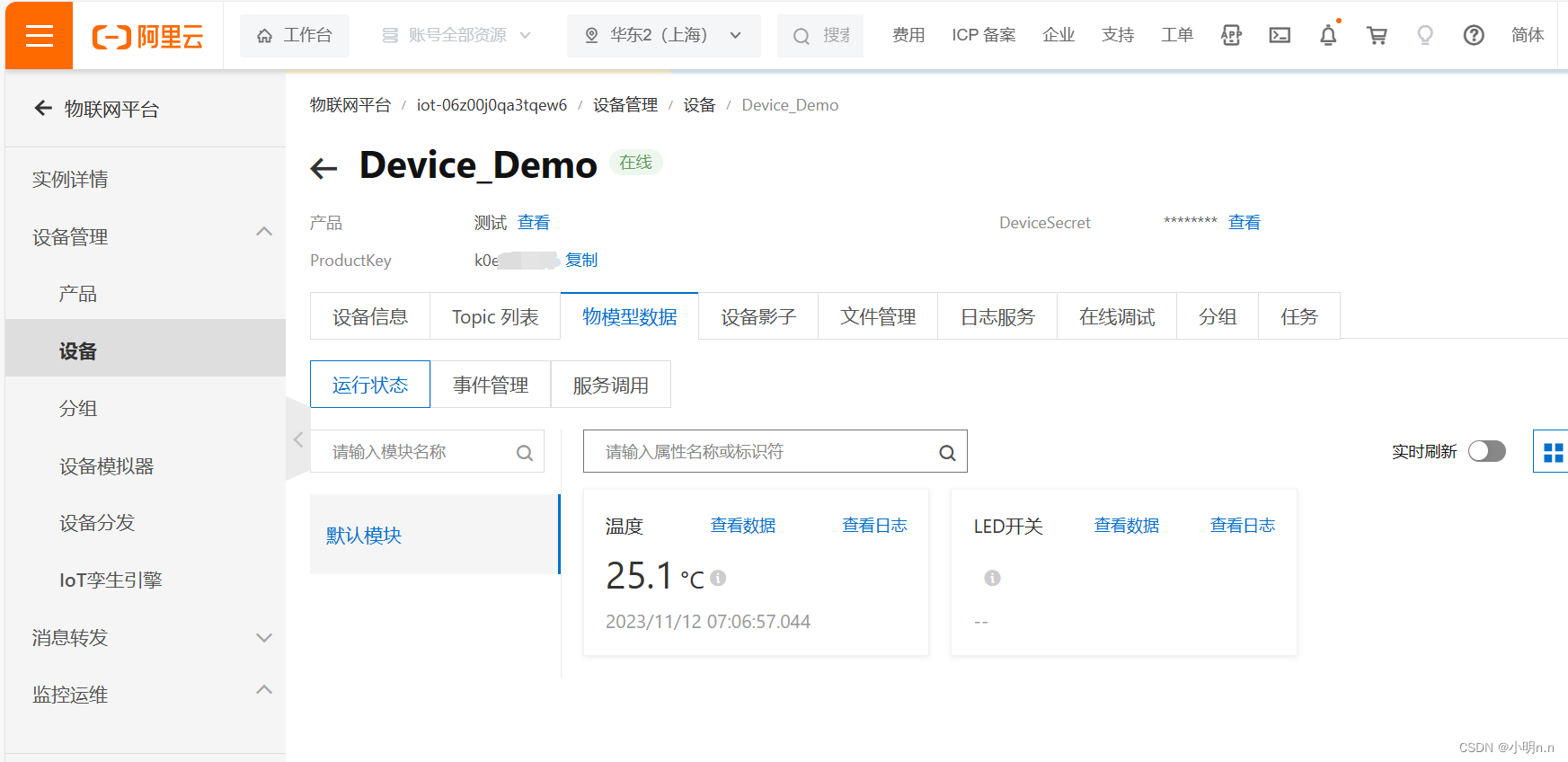Click 查看日志 on the LED开关 card

(1243, 526)
